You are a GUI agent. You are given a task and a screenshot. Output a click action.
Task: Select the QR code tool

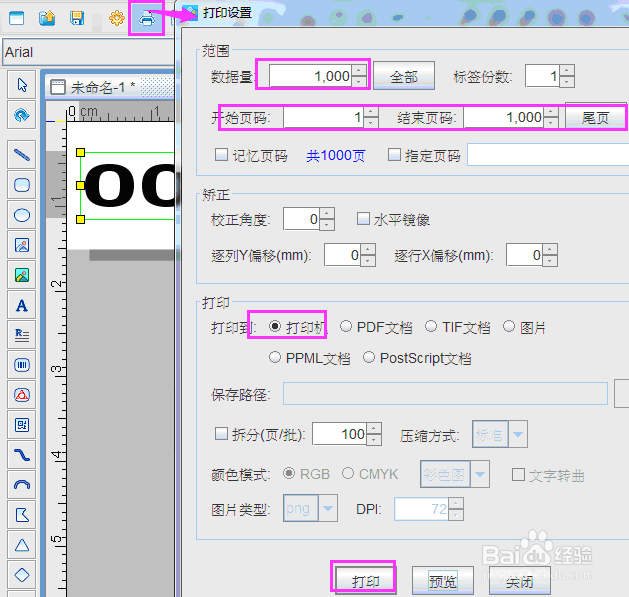pyautogui.click(x=22, y=425)
